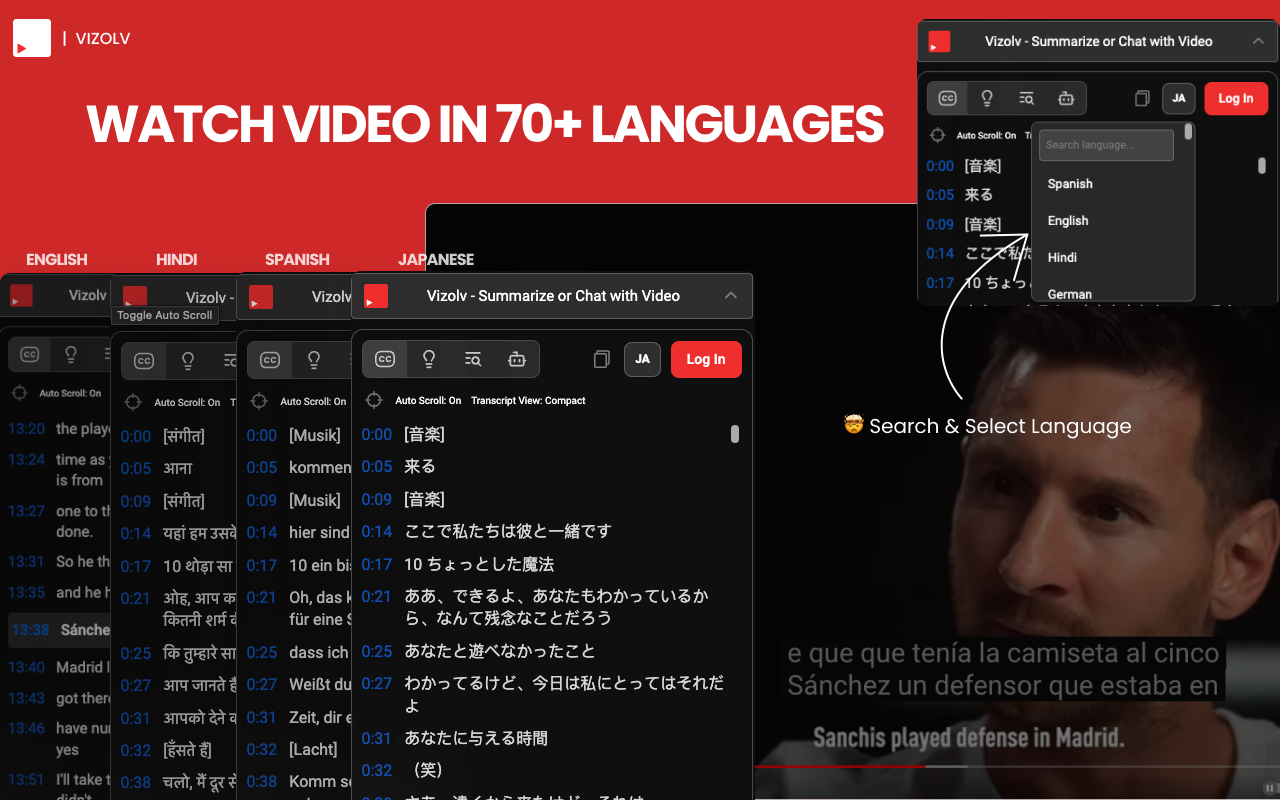Click lightbulb icon in the German transcript panel
This screenshot has width=1280, height=800.
click(x=314, y=360)
